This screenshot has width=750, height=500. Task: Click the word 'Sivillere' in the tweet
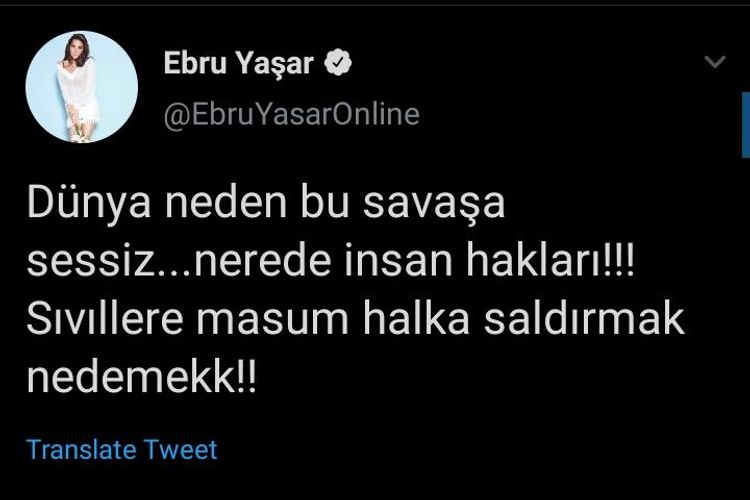coord(105,319)
